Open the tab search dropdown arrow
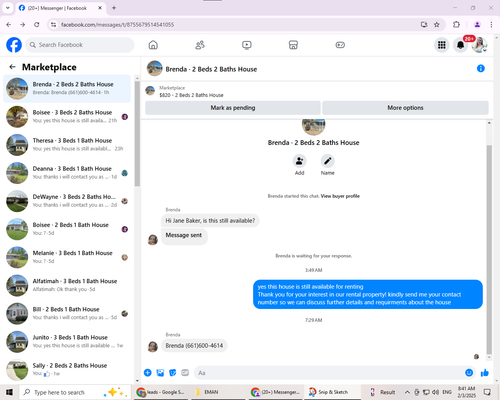 point(8,8)
